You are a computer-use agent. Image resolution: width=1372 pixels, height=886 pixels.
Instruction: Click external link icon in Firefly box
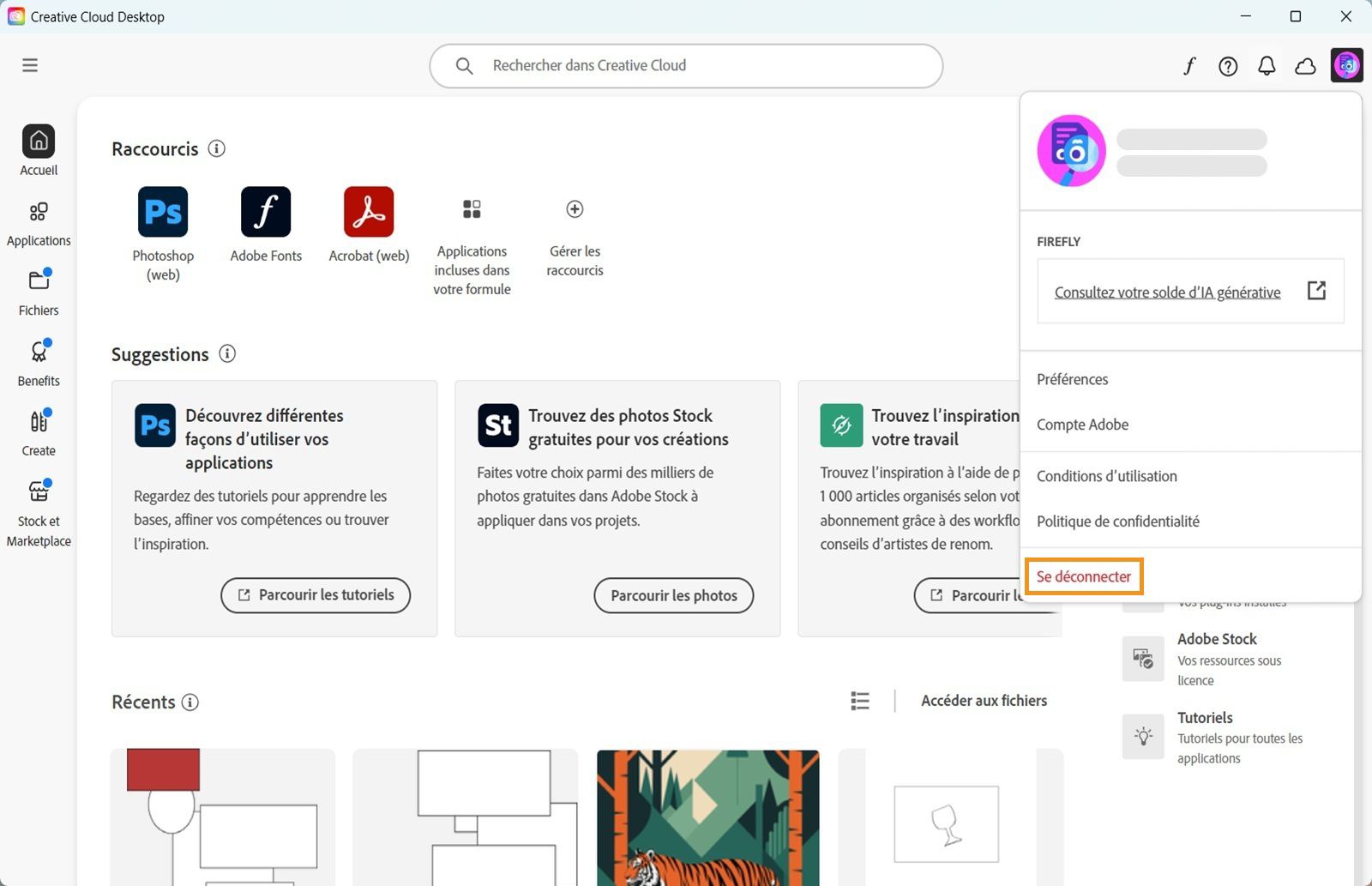point(1316,291)
